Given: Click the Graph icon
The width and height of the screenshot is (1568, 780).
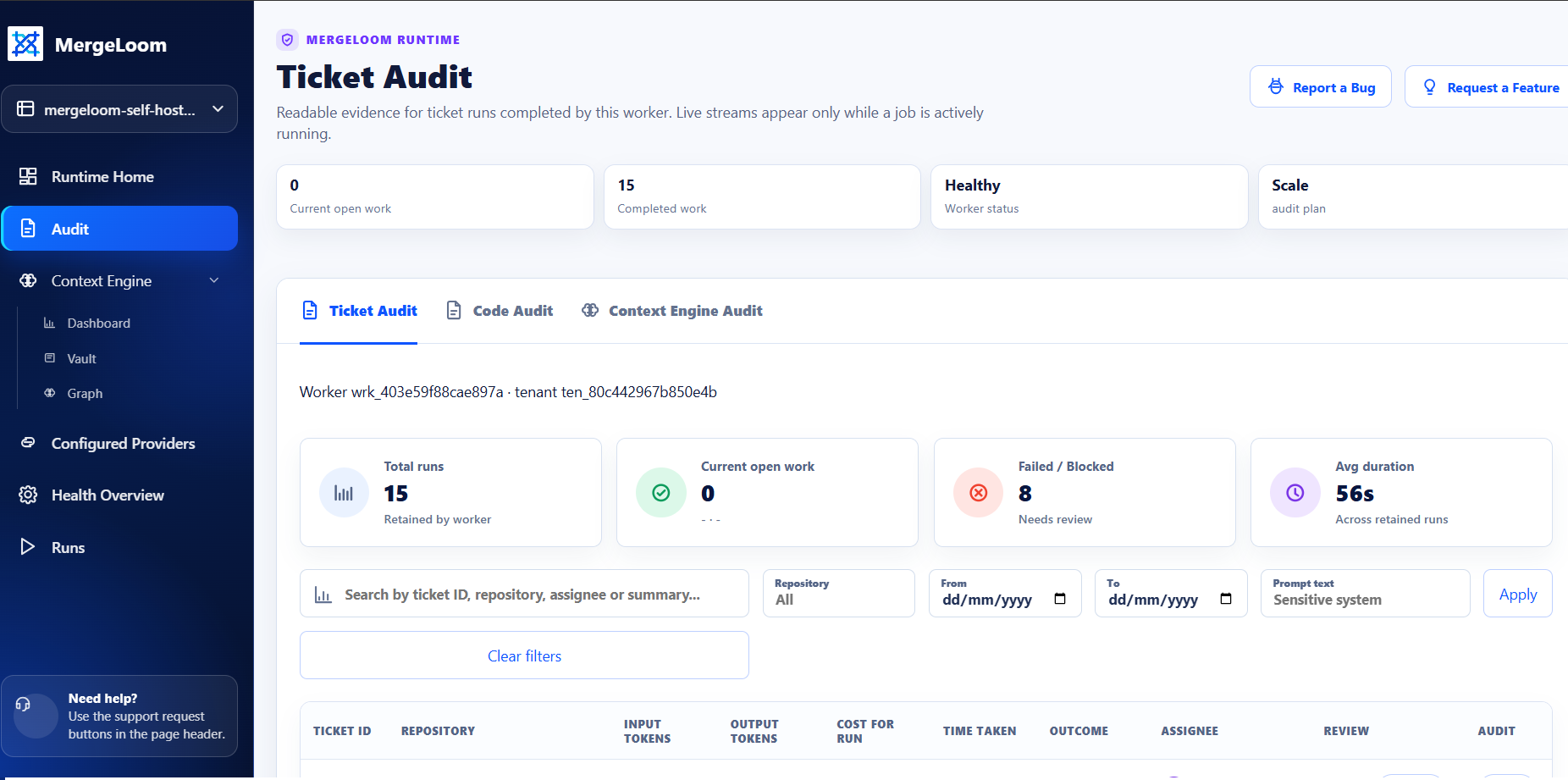Looking at the screenshot, I should (50, 393).
